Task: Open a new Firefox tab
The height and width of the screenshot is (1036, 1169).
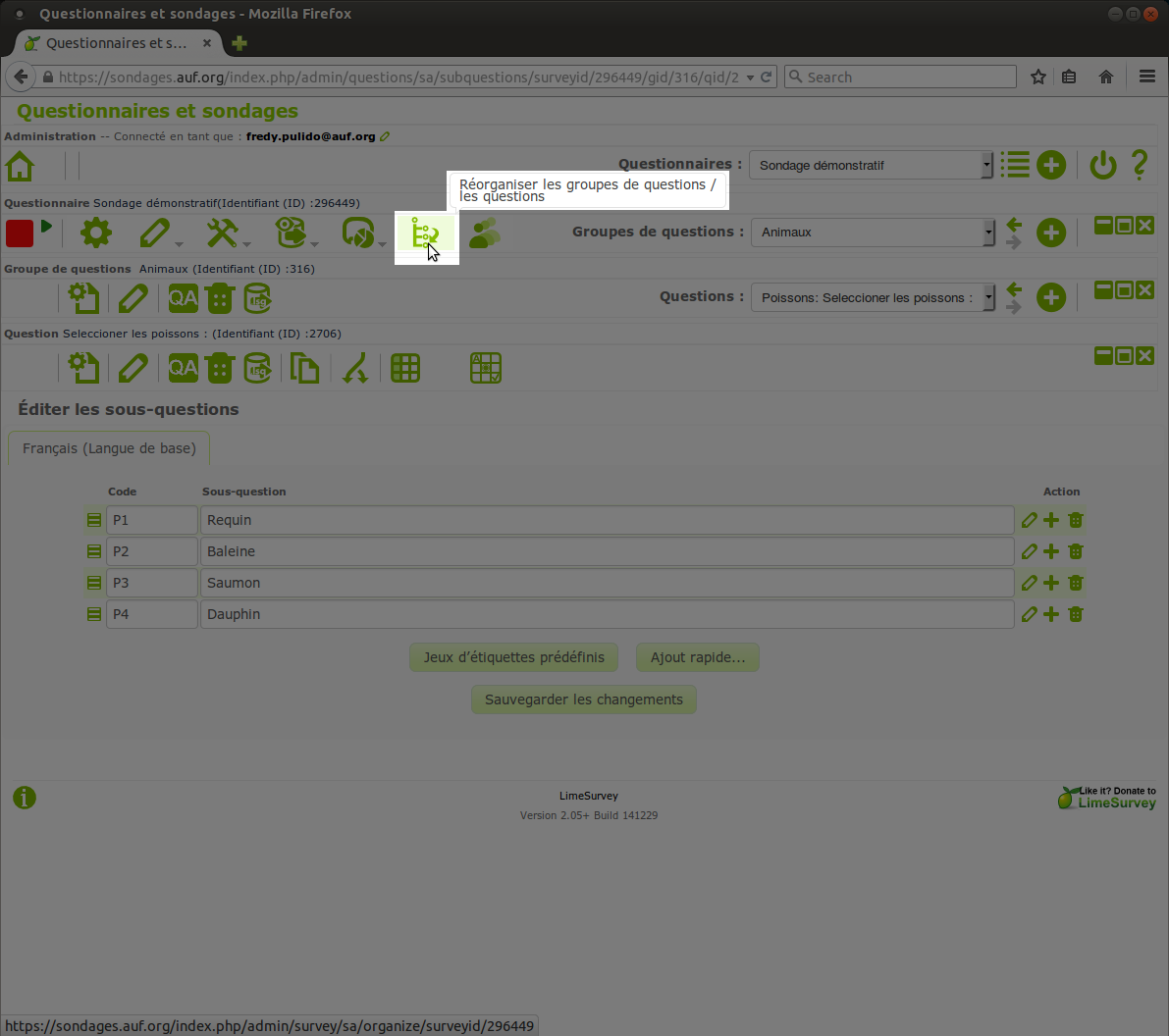Action: click(239, 43)
